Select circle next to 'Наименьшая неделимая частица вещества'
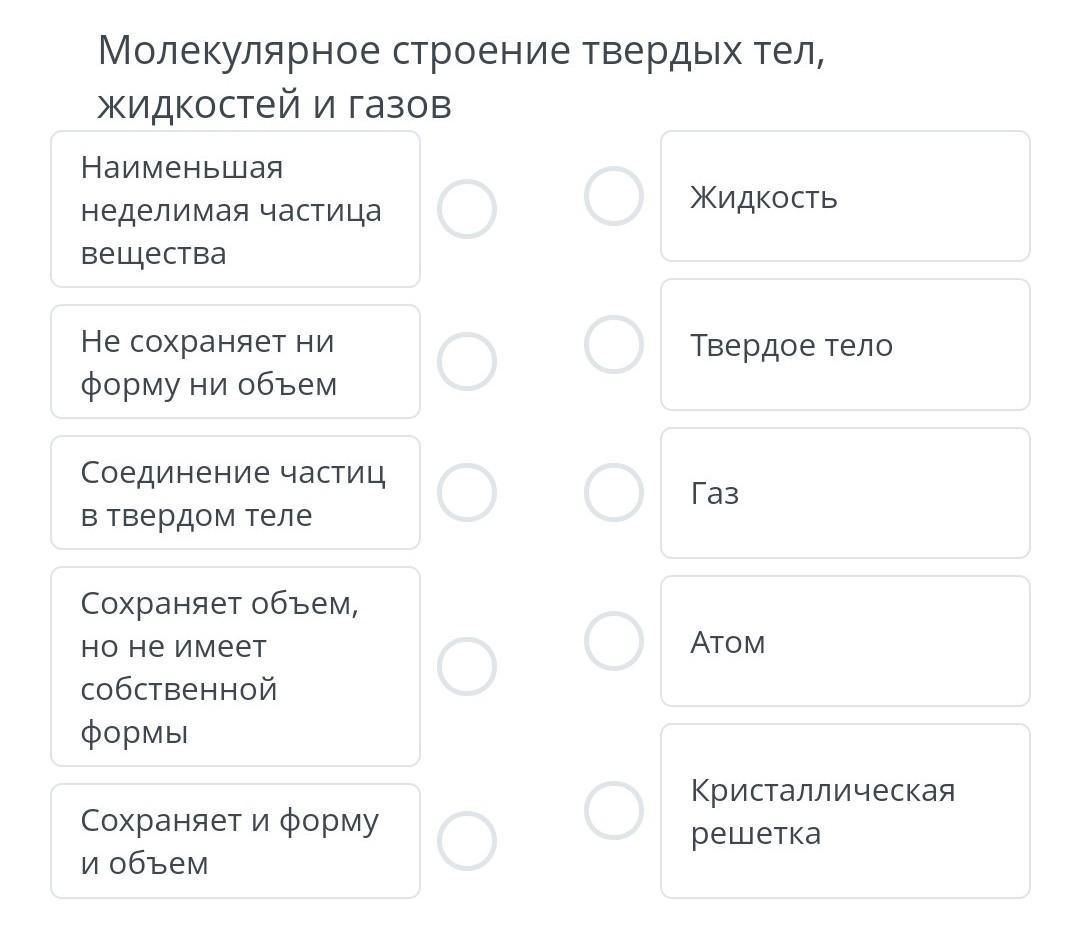This screenshot has width=1080, height=948. (x=467, y=209)
